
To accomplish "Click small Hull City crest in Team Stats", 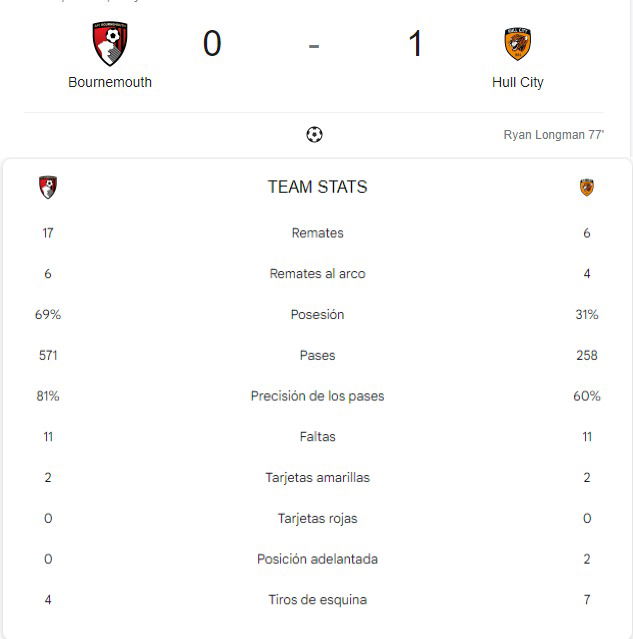I will point(587,187).
